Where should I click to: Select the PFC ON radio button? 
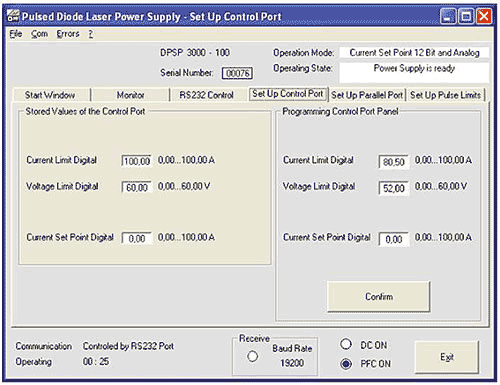[346, 364]
